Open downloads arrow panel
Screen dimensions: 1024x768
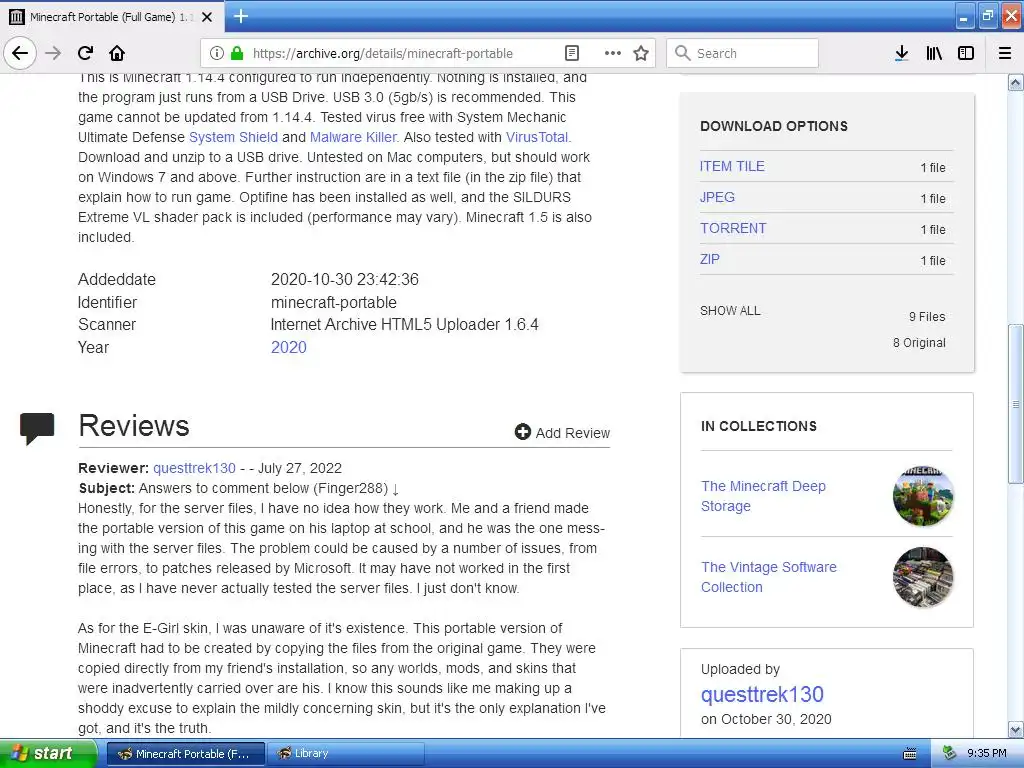click(x=902, y=53)
